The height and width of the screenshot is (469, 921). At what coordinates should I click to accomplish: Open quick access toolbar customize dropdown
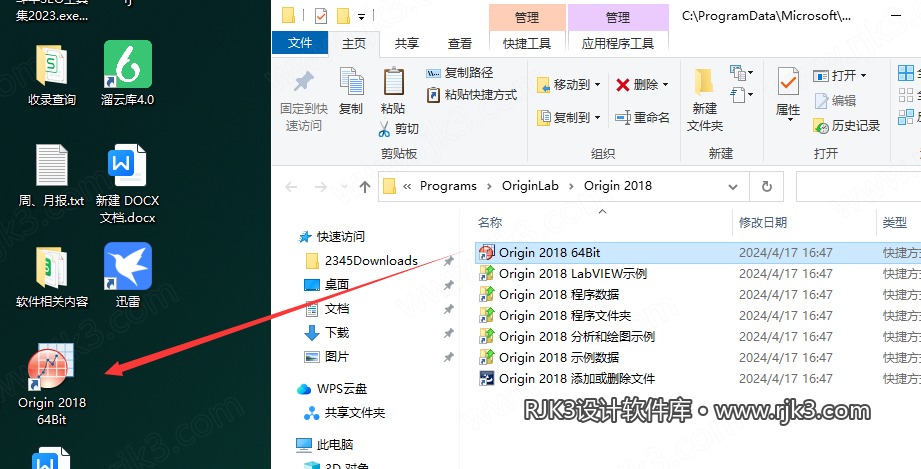361,16
